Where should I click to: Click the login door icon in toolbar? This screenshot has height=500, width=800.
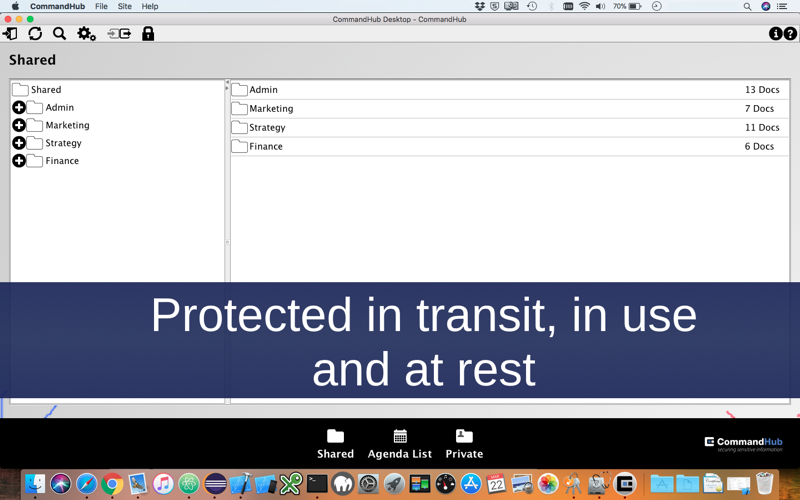(10, 34)
